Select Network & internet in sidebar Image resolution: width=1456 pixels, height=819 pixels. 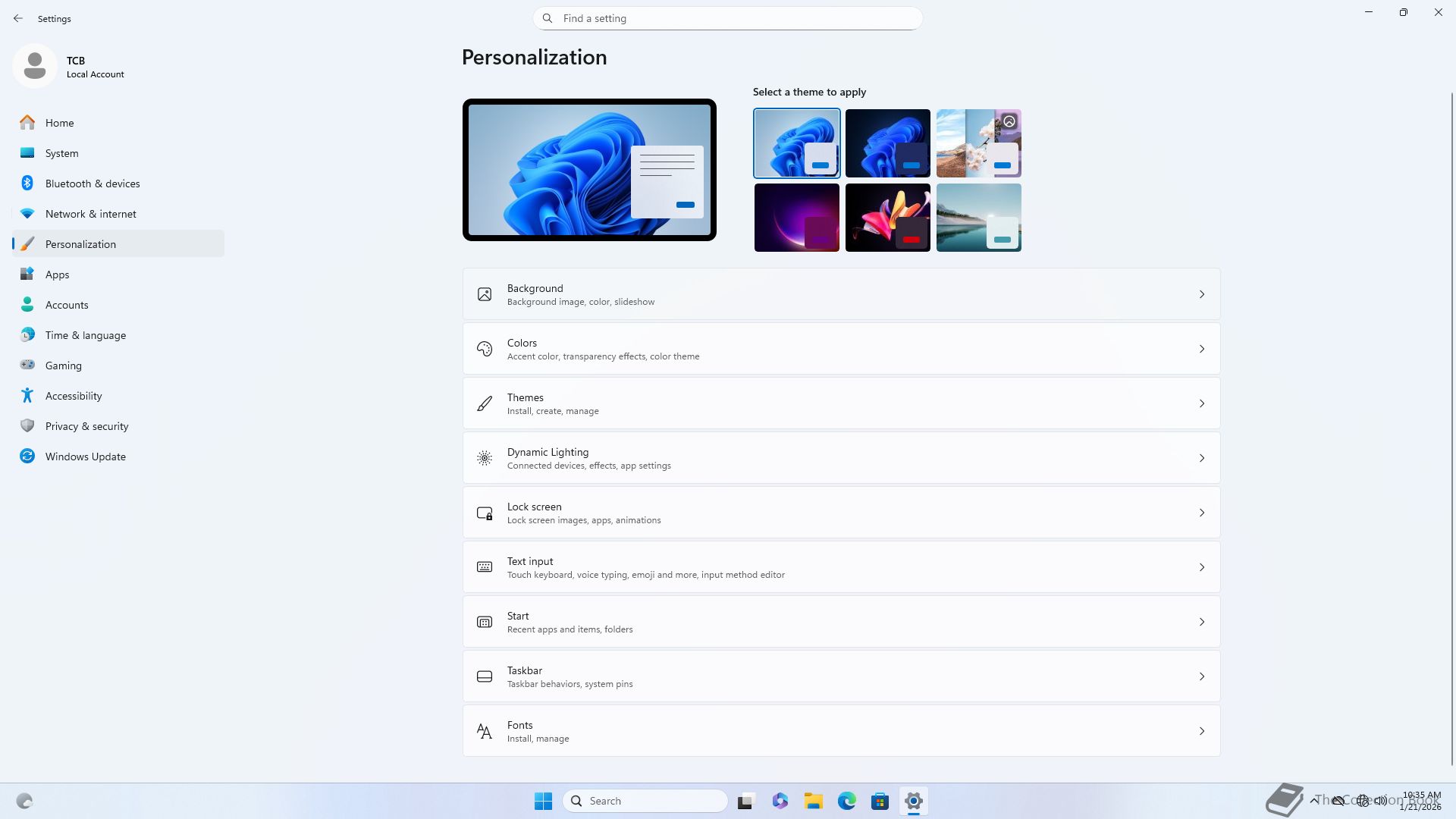coord(90,214)
